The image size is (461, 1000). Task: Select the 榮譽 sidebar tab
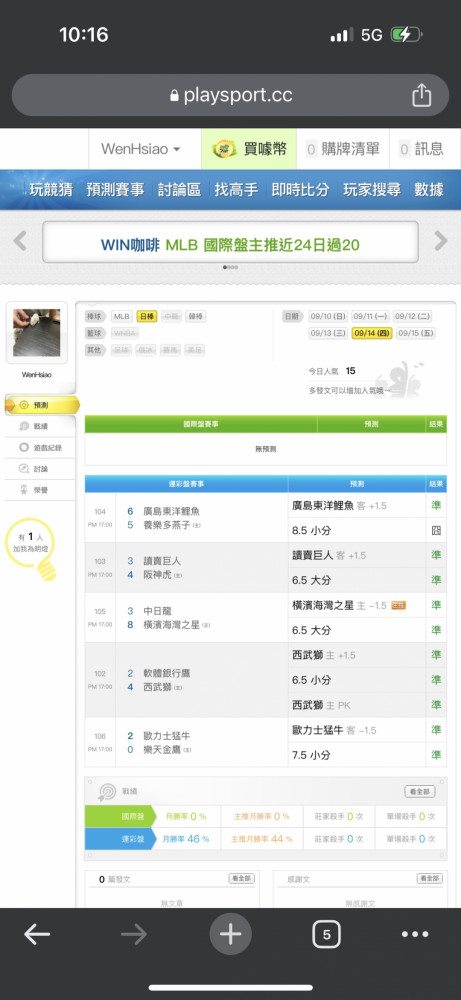pos(40,490)
